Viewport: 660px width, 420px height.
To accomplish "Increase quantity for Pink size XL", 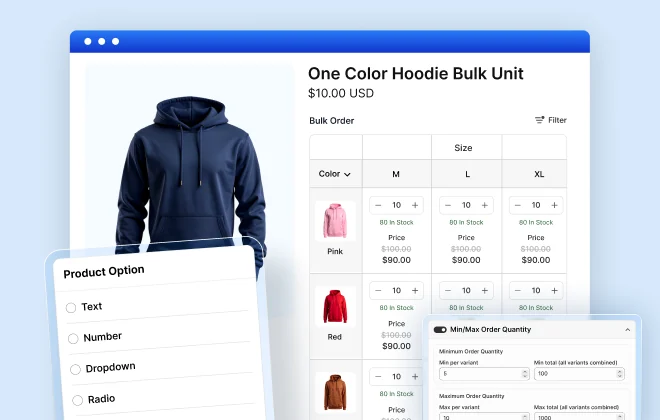I will 554,205.
